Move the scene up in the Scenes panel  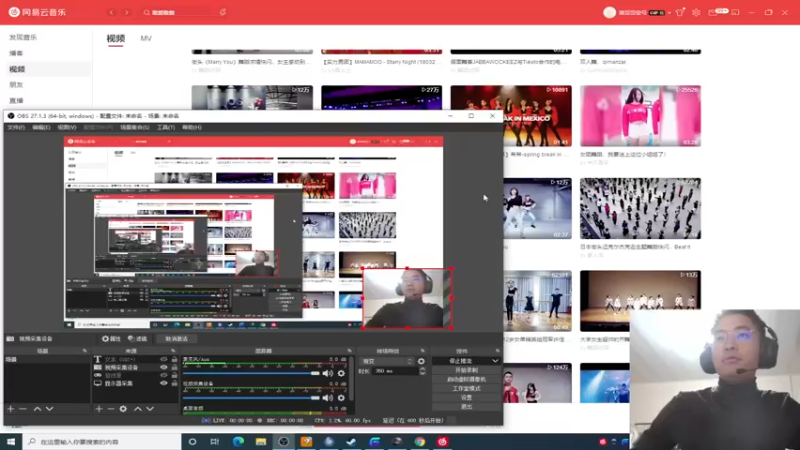tap(37, 409)
